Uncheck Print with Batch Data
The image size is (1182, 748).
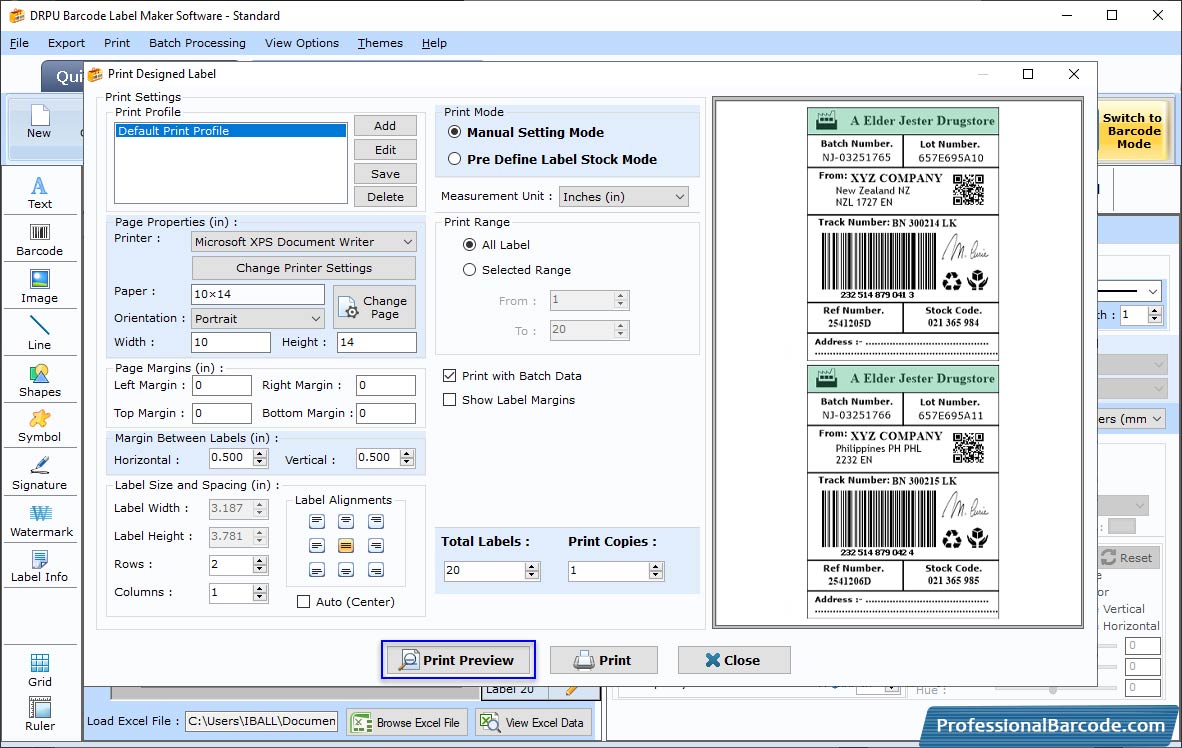[449, 376]
